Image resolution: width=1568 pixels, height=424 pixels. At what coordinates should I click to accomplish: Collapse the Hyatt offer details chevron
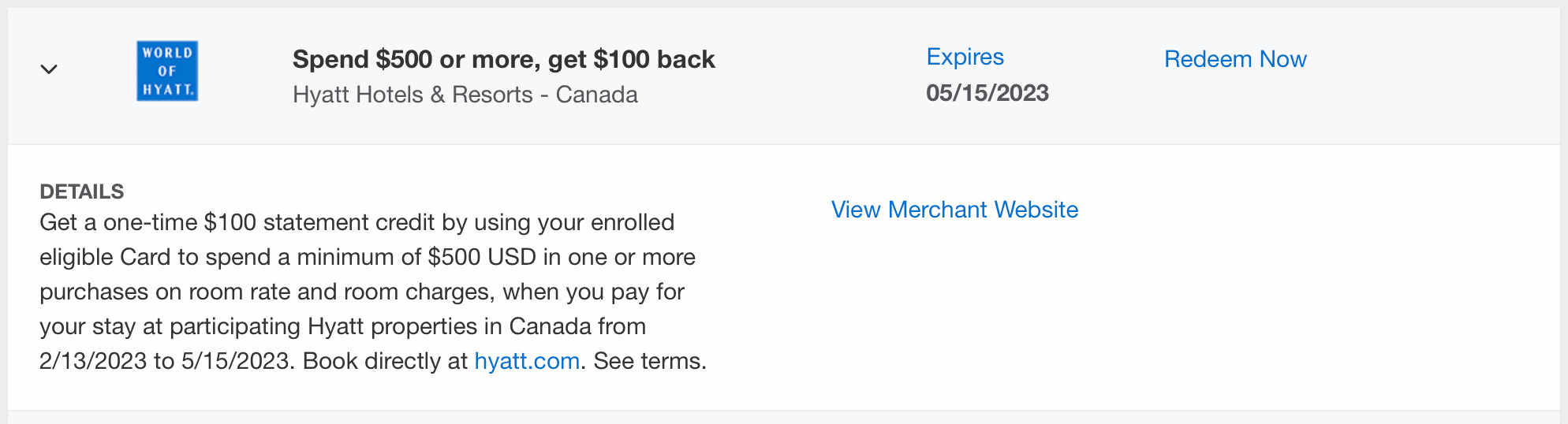[49, 69]
